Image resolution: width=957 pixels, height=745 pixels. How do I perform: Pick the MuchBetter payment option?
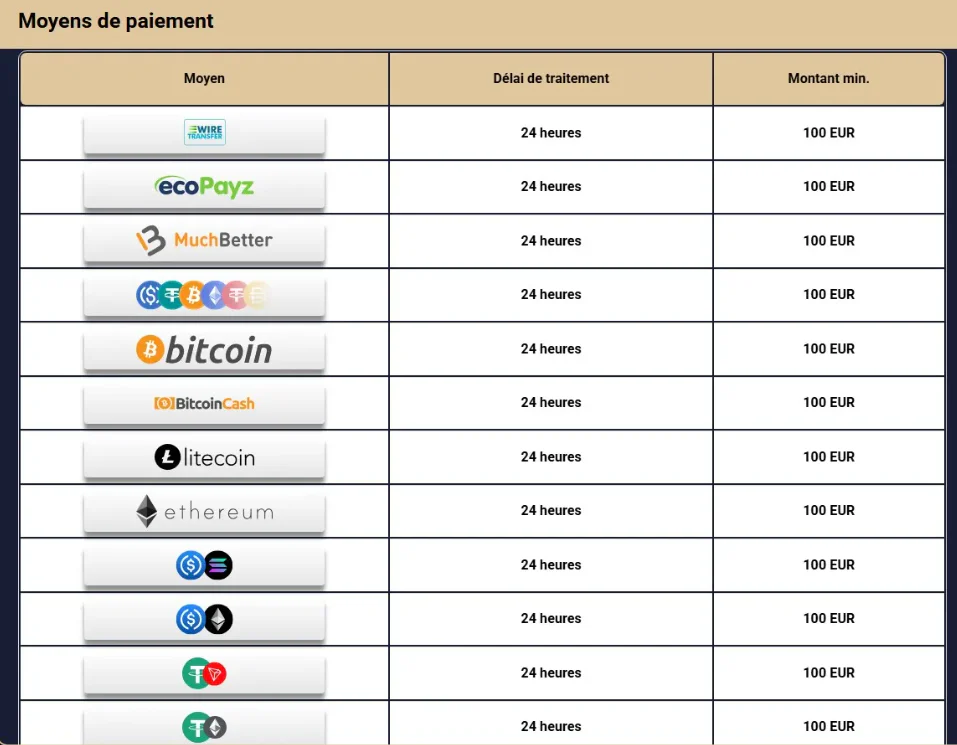pos(204,240)
